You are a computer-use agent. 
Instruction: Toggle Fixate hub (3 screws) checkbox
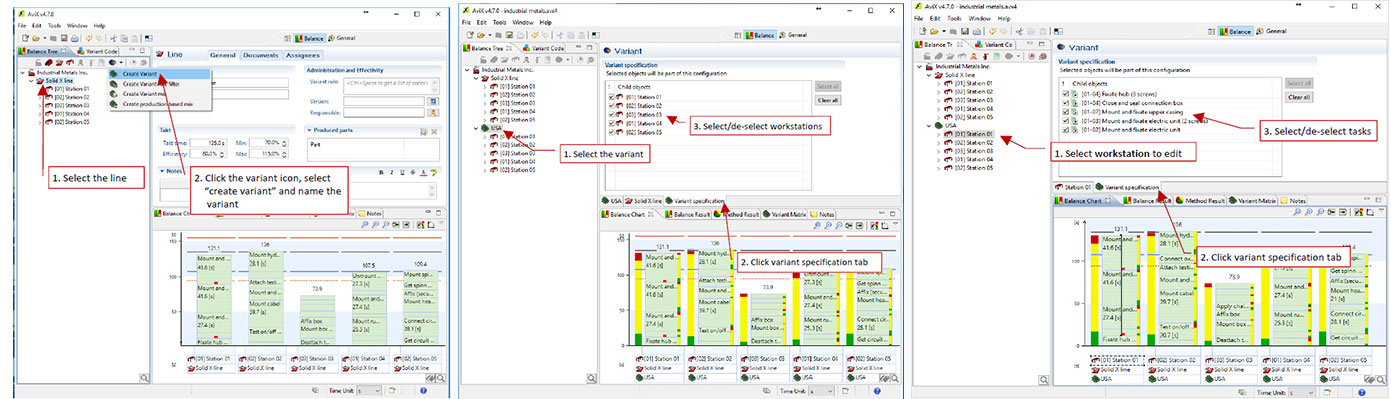pos(1065,94)
